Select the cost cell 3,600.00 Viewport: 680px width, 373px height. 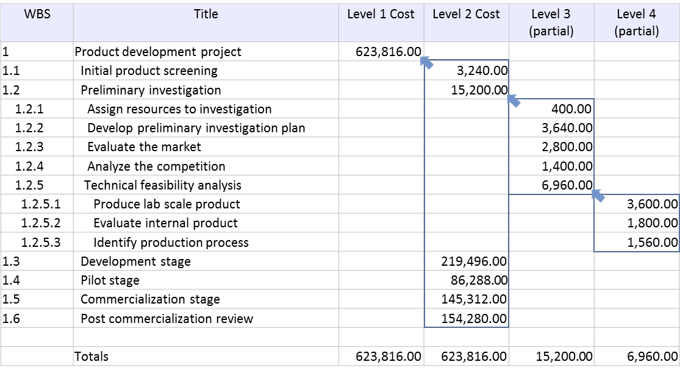tap(637, 204)
